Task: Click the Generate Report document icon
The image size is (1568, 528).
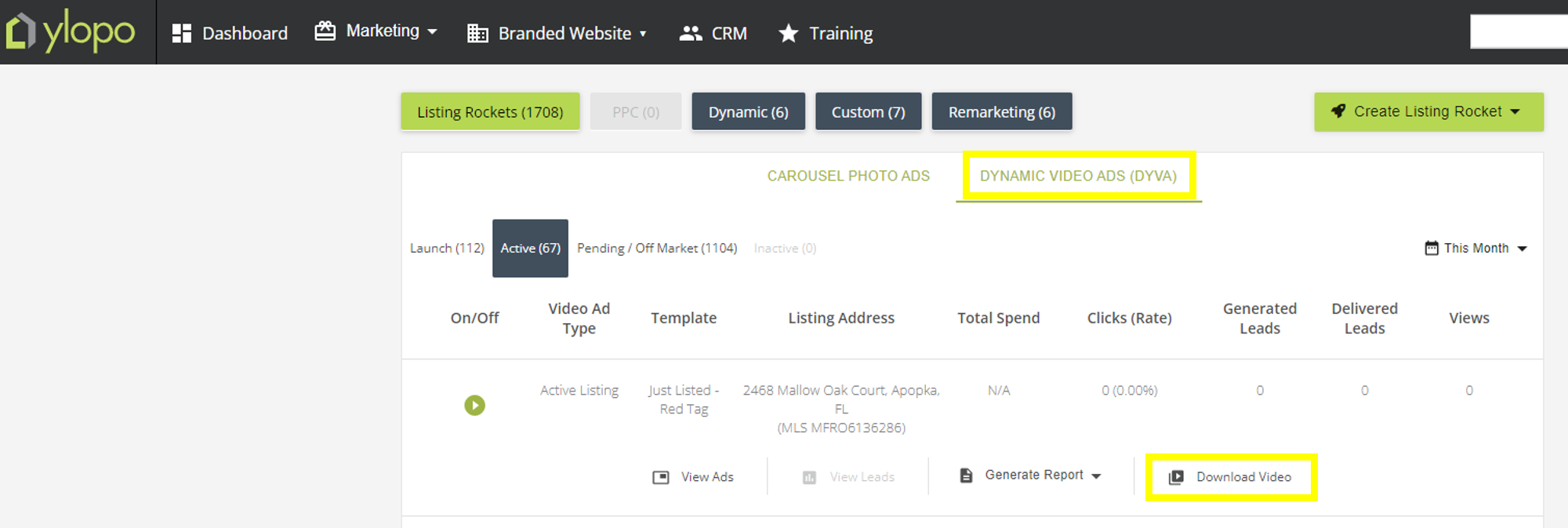Action: [966, 475]
